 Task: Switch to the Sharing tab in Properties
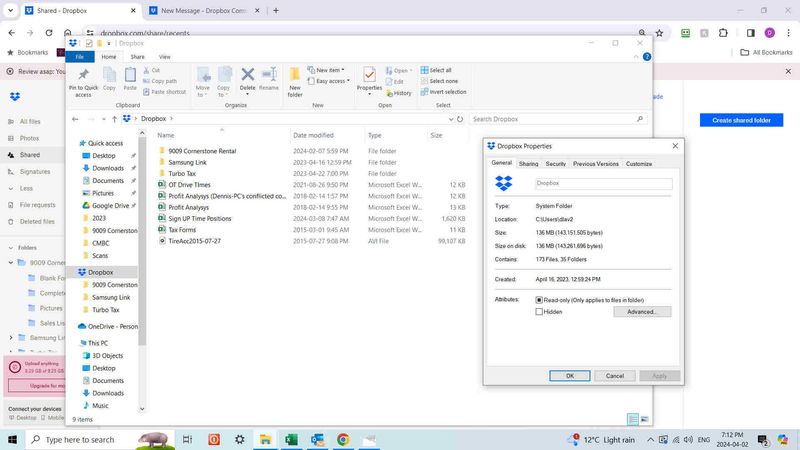point(528,163)
